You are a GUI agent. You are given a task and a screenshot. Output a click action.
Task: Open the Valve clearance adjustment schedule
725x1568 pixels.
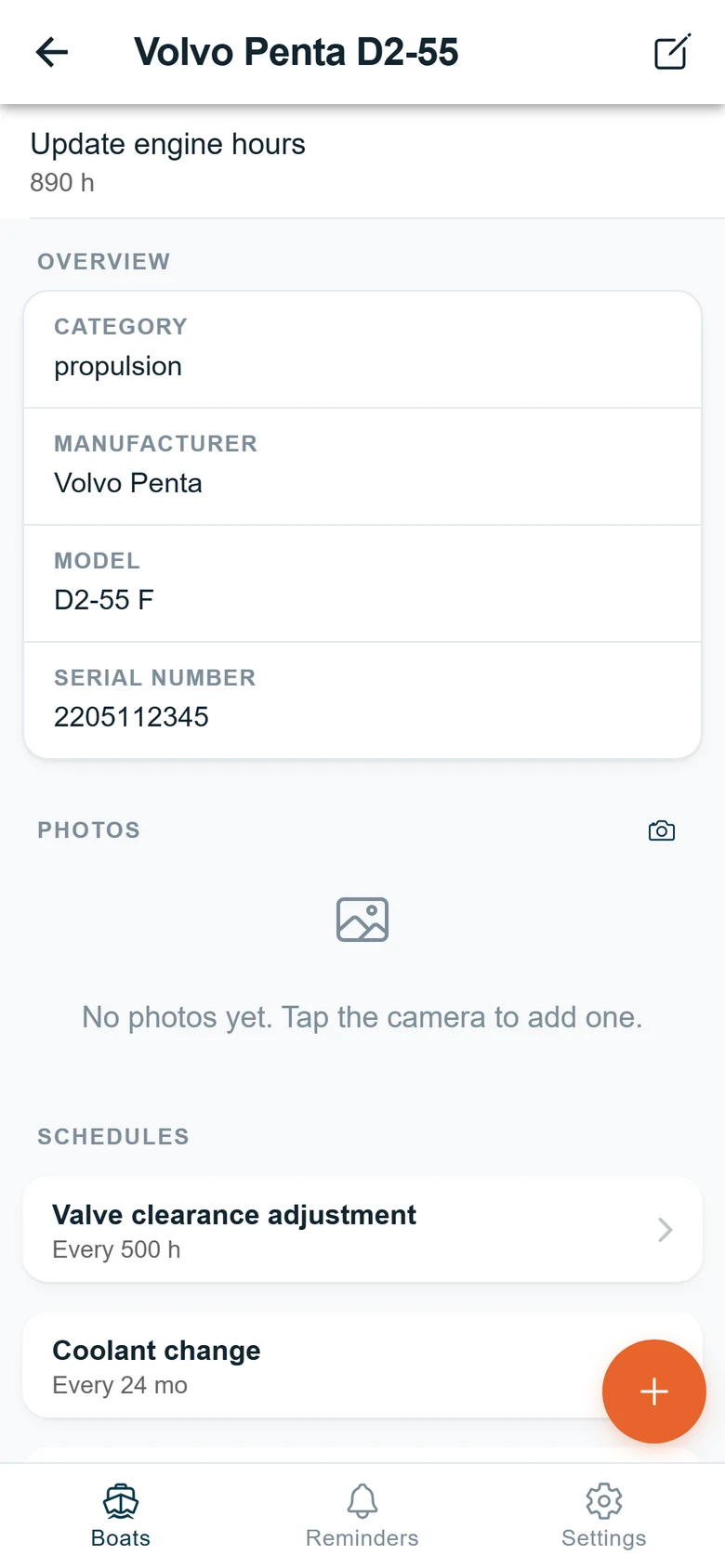[362, 1230]
